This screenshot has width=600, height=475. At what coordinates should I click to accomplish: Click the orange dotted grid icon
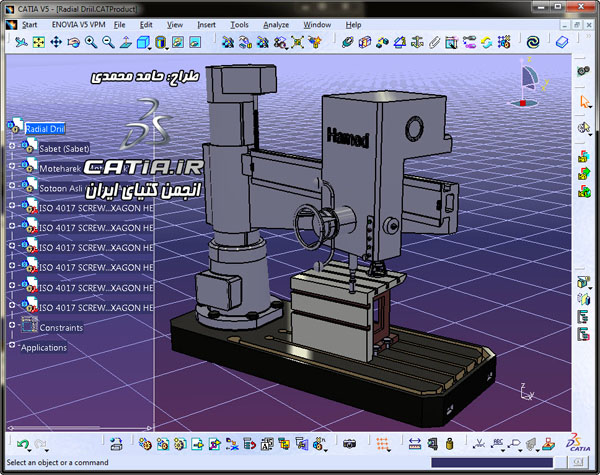coord(382,444)
